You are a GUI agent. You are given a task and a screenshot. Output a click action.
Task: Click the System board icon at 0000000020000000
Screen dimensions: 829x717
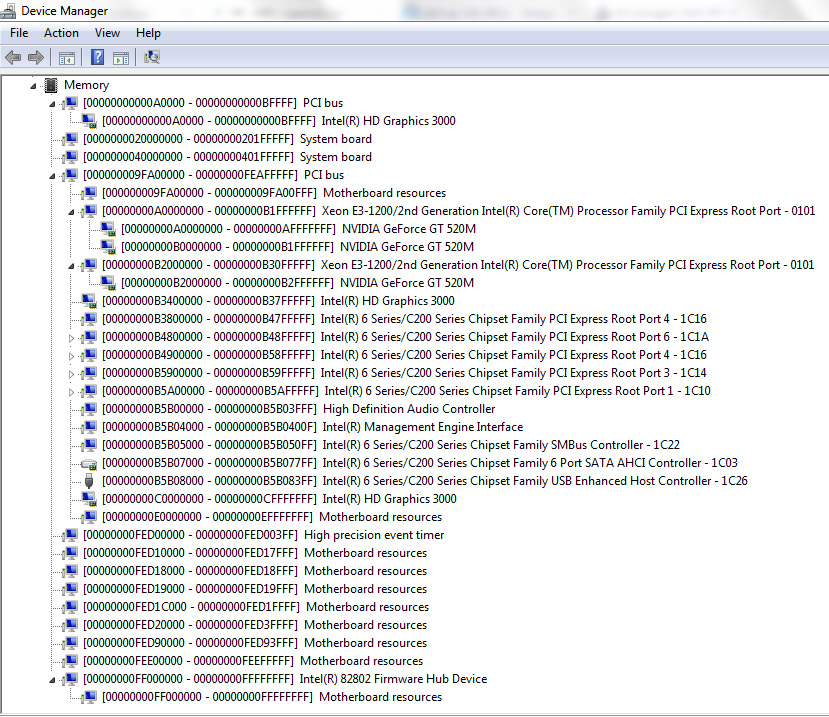click(70, 139)
